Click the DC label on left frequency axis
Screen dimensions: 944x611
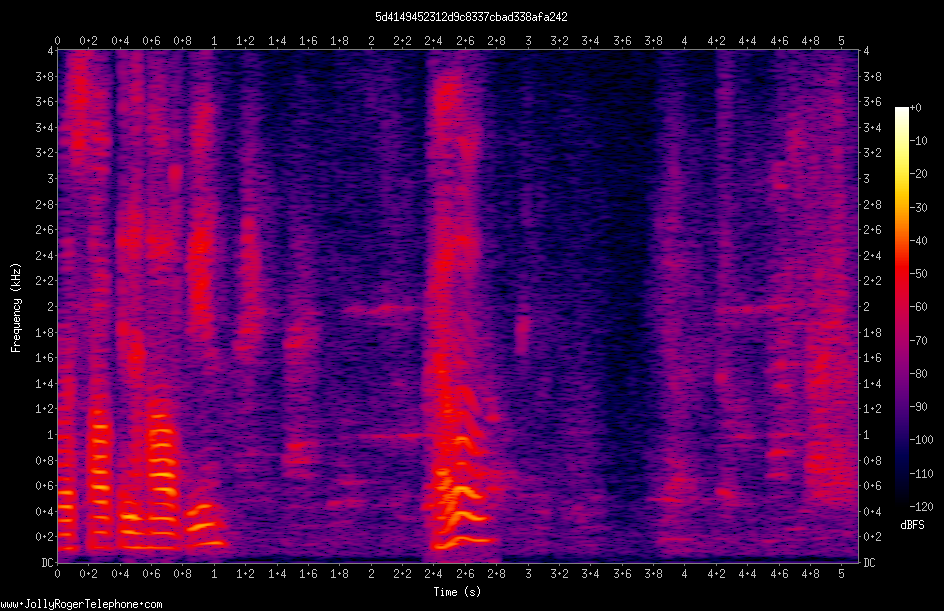click(47, 563)
